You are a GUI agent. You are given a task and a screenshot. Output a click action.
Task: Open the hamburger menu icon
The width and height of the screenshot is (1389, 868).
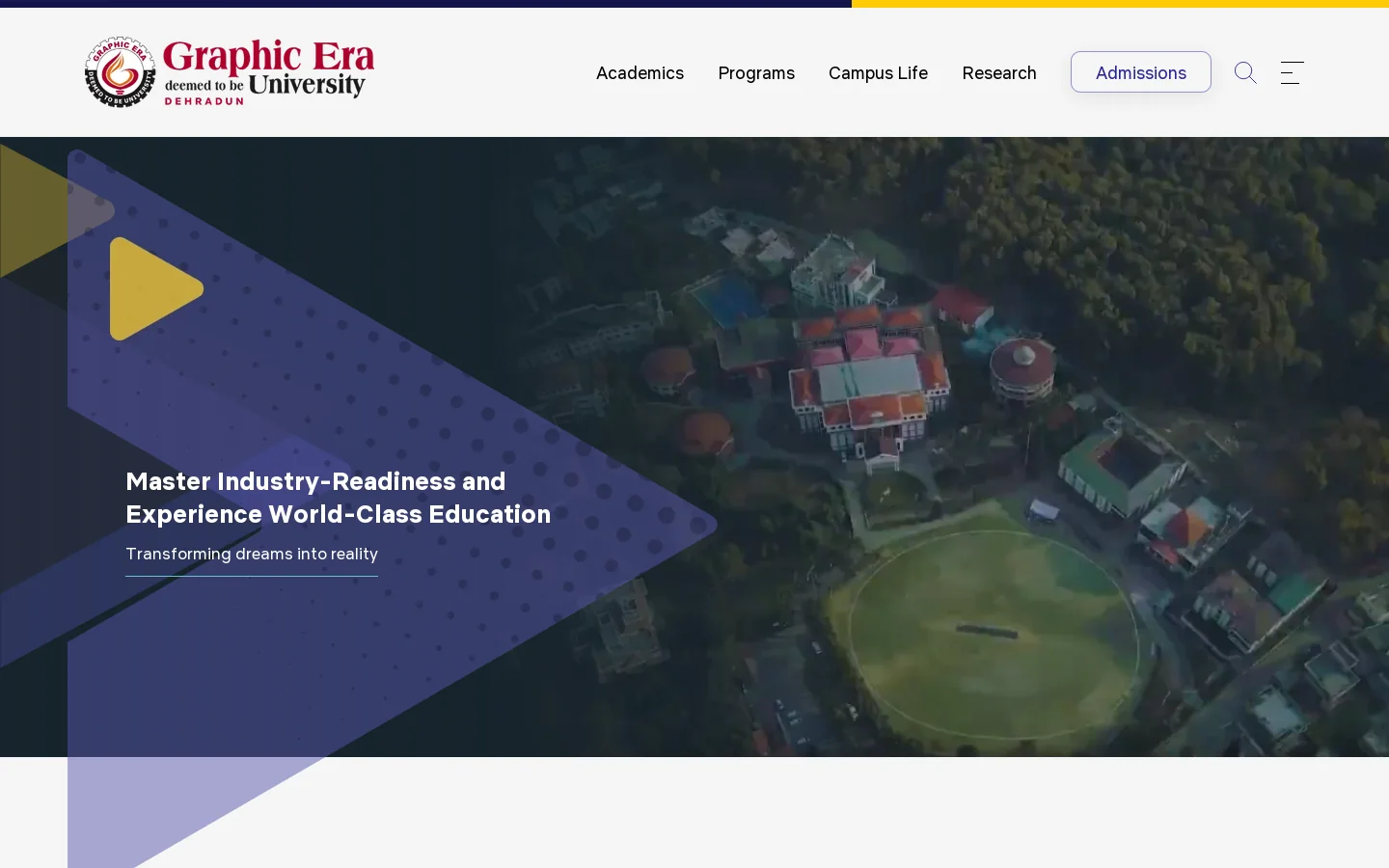[x=1293, y=72]
